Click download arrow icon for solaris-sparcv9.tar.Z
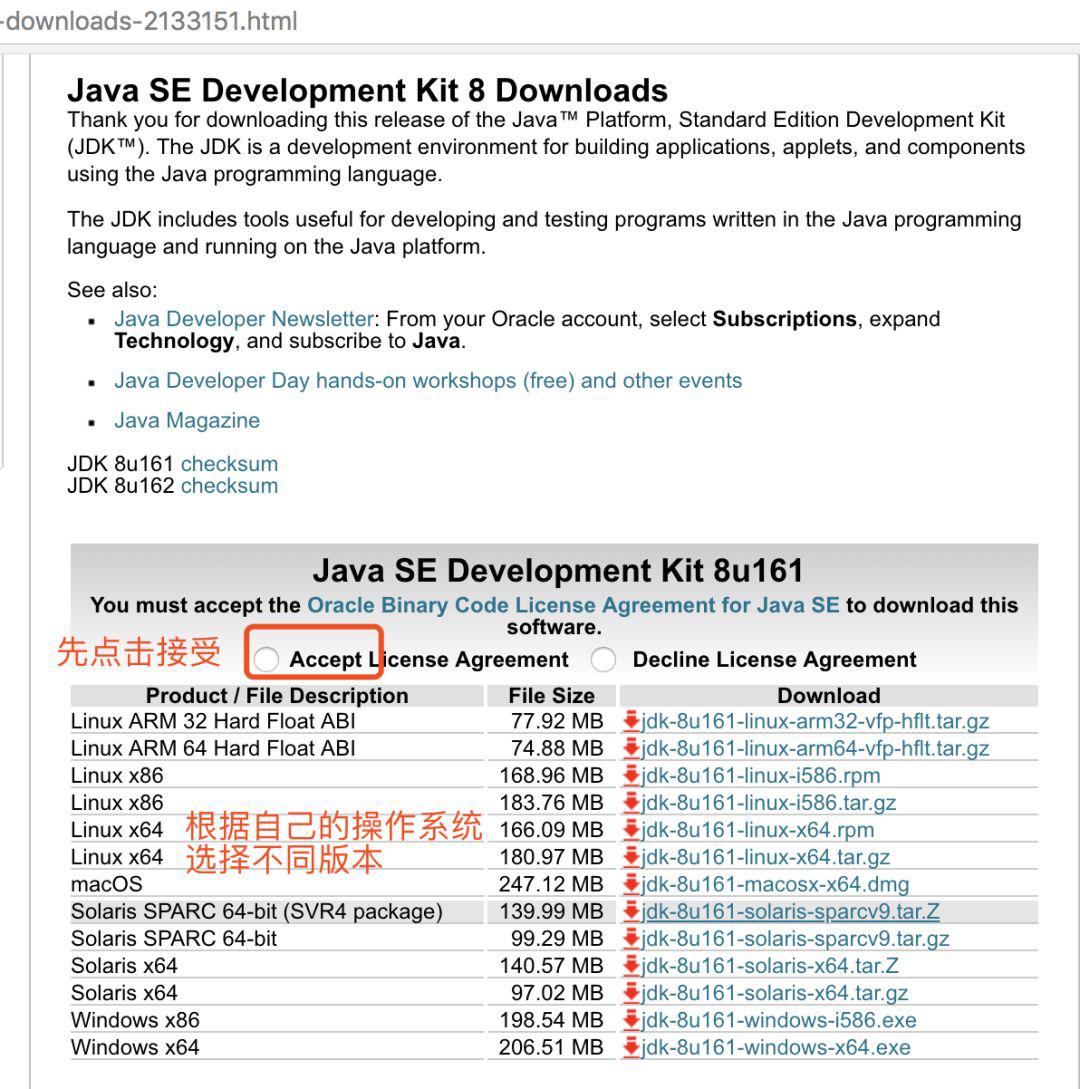1080x1089 pixels. click(631, 911)
